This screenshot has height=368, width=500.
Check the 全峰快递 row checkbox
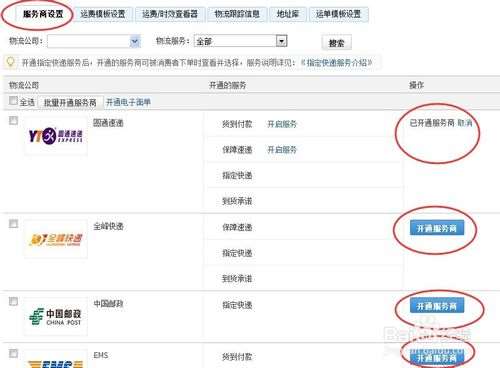pyautogui.click(x=13, y=224)
